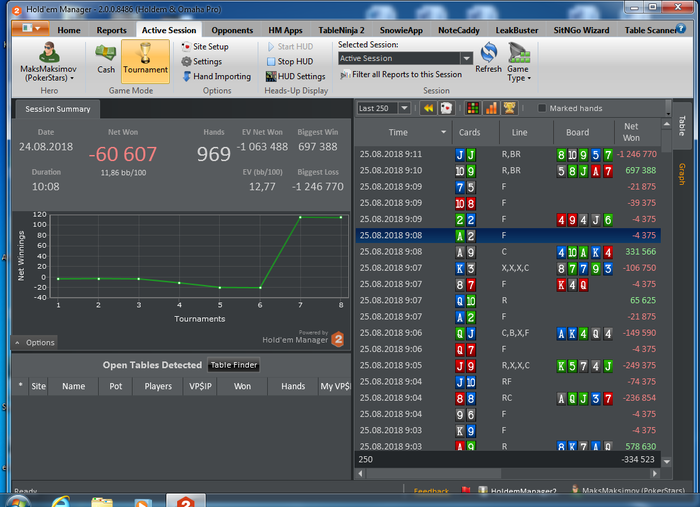The image size is (700, 507).
Task: Open the Settings option
Action: click(202, 62)
